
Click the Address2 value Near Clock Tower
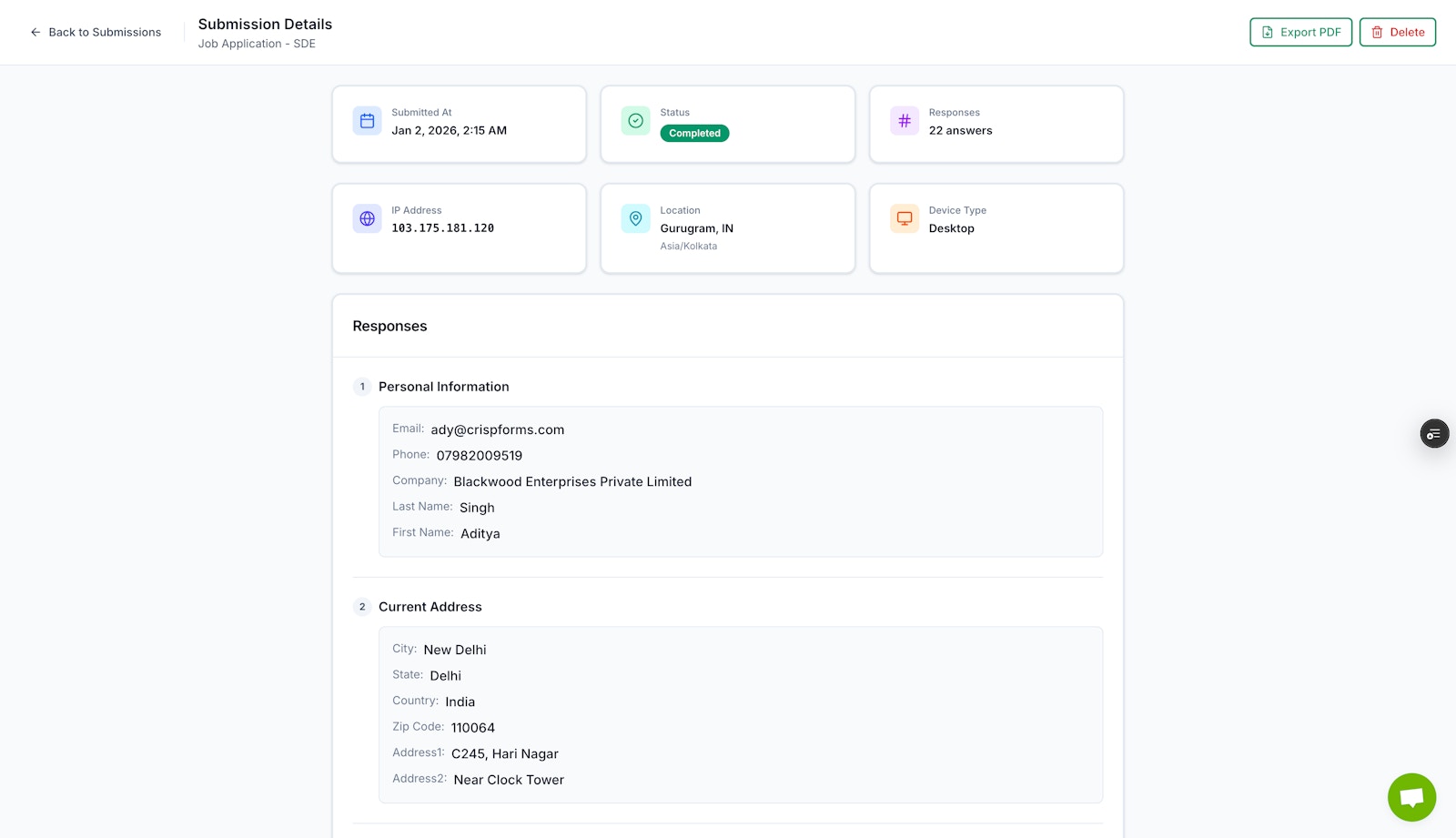click(509, 780)
